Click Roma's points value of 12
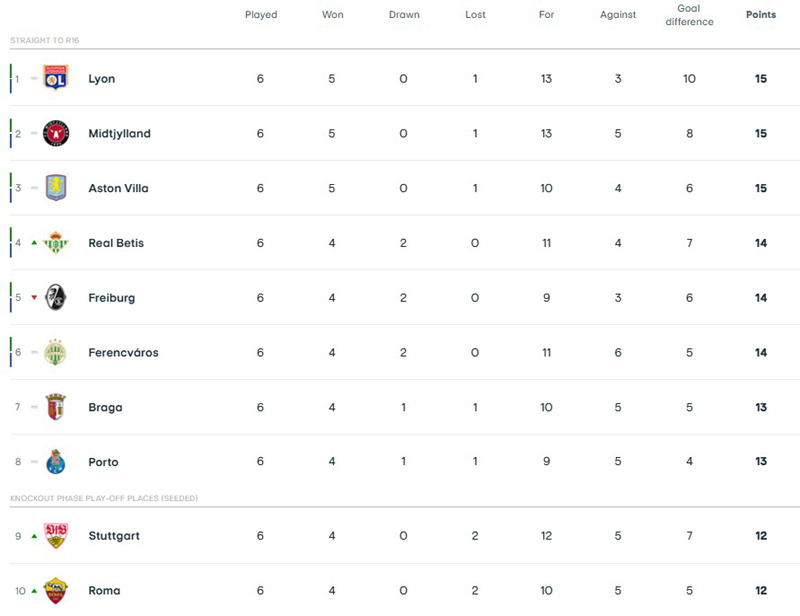The width and height of the screenshot is (800, 616). coord(761,590)
